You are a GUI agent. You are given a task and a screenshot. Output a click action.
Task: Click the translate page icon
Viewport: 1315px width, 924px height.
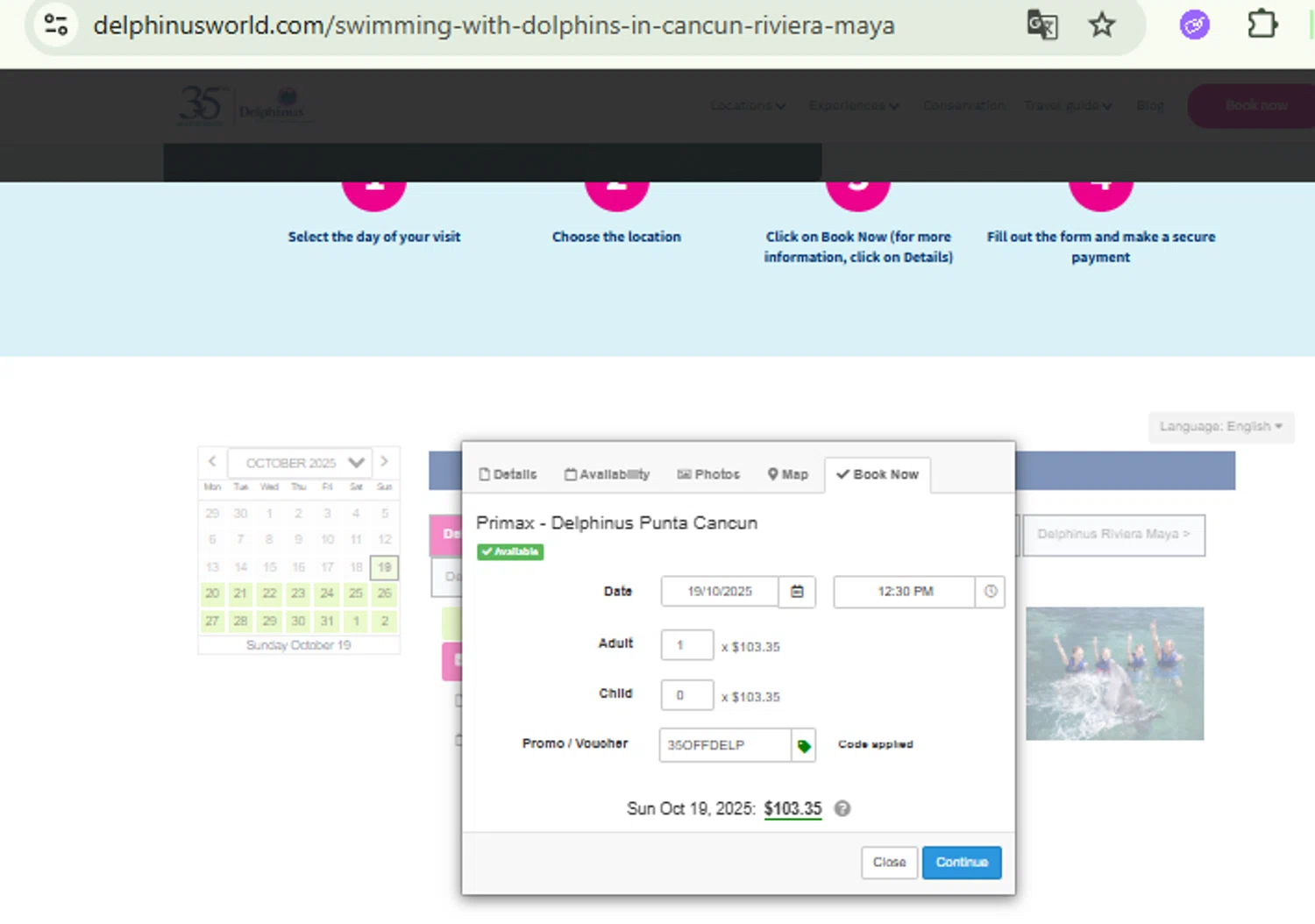tap(1042, 25)
